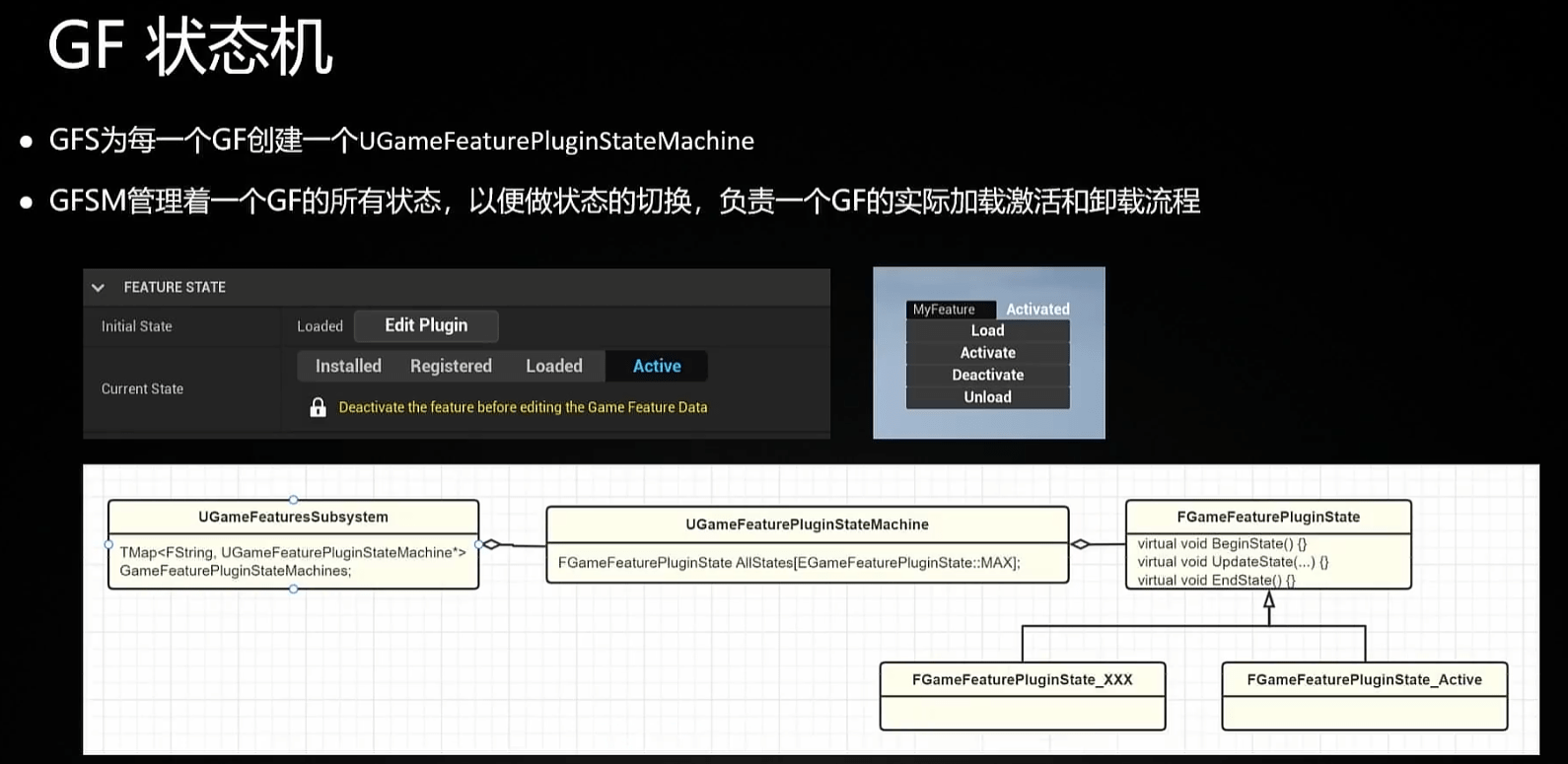Click the aggregation diamond left of FGameFeaturePluginState
Viewport: 1568px width, 764px height.
pyautogui.click(x=1081, y=544)
